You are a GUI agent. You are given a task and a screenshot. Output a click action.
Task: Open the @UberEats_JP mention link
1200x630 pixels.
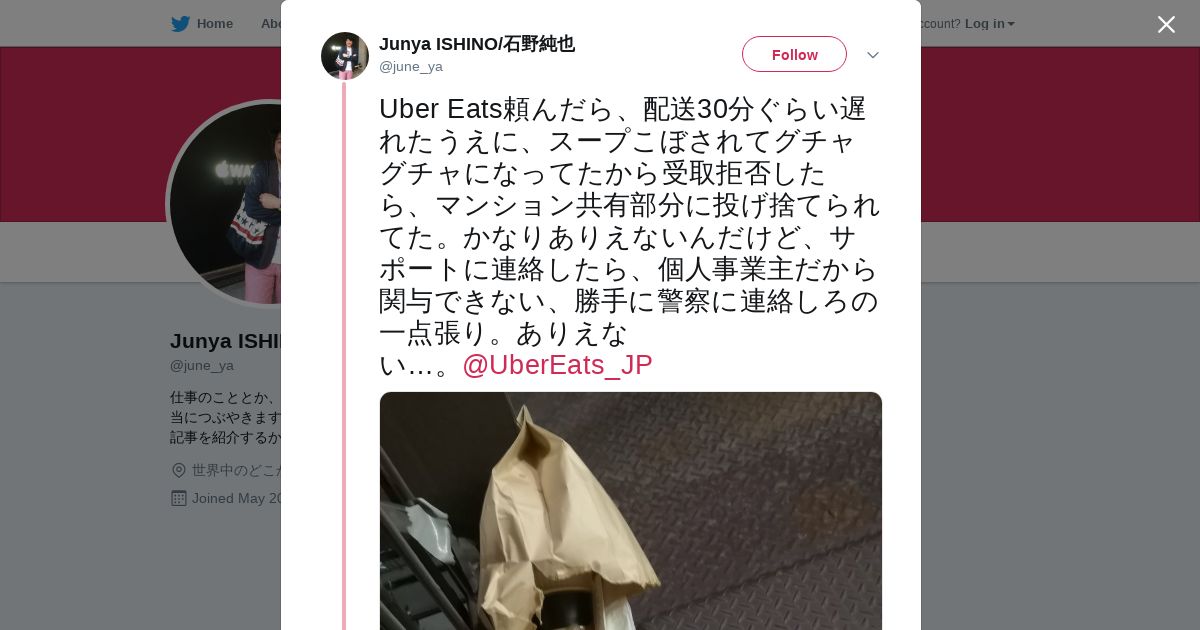[557, 365]
